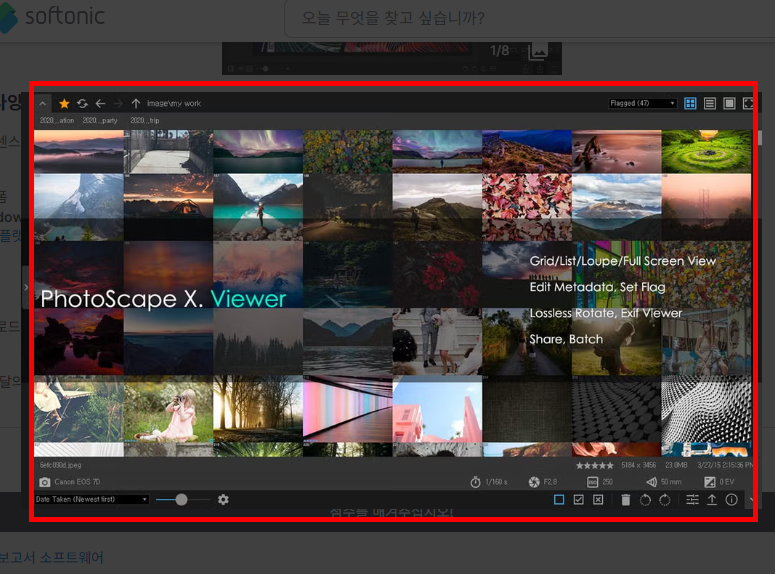Go back using the left arrow icon
Image resolution: width=775 pixels, height=574 pixels.
coord(100,103)
